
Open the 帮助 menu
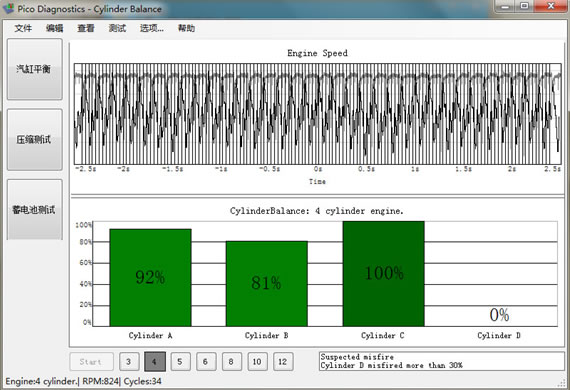[x=186, y=28]
